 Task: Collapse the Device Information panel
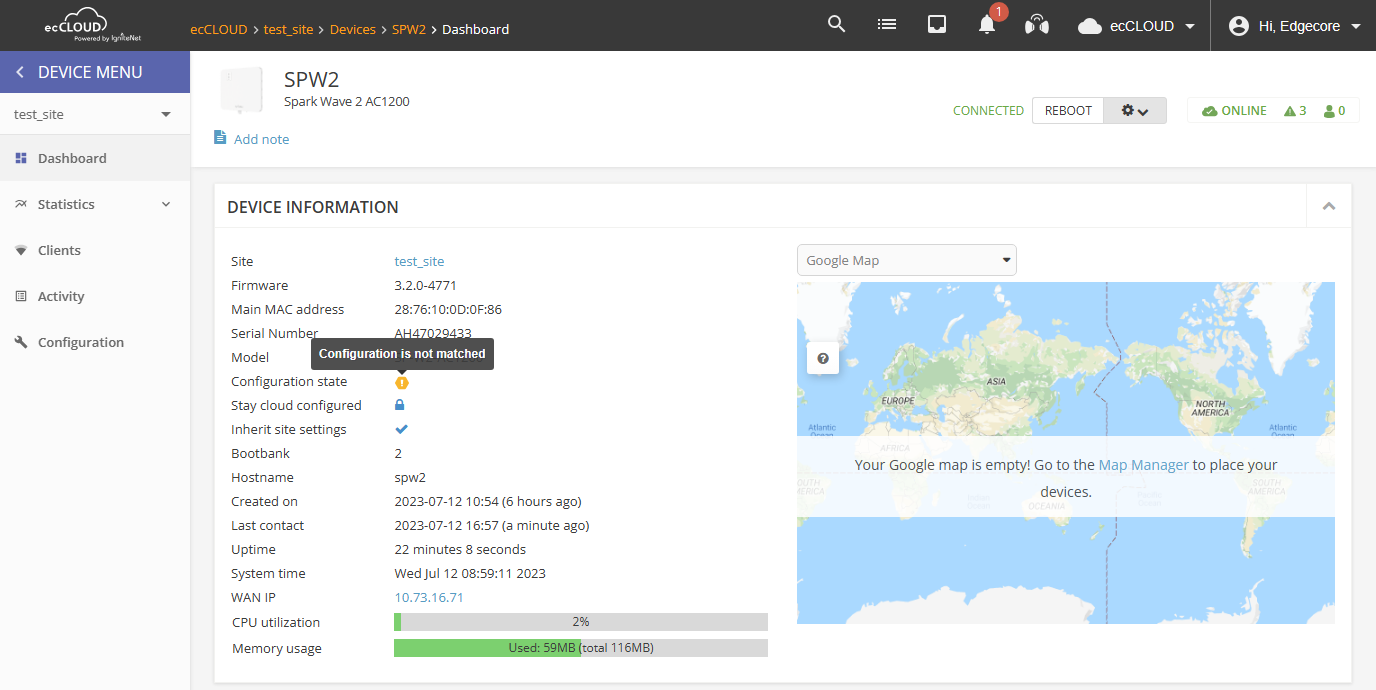[x=1329, y=206]
